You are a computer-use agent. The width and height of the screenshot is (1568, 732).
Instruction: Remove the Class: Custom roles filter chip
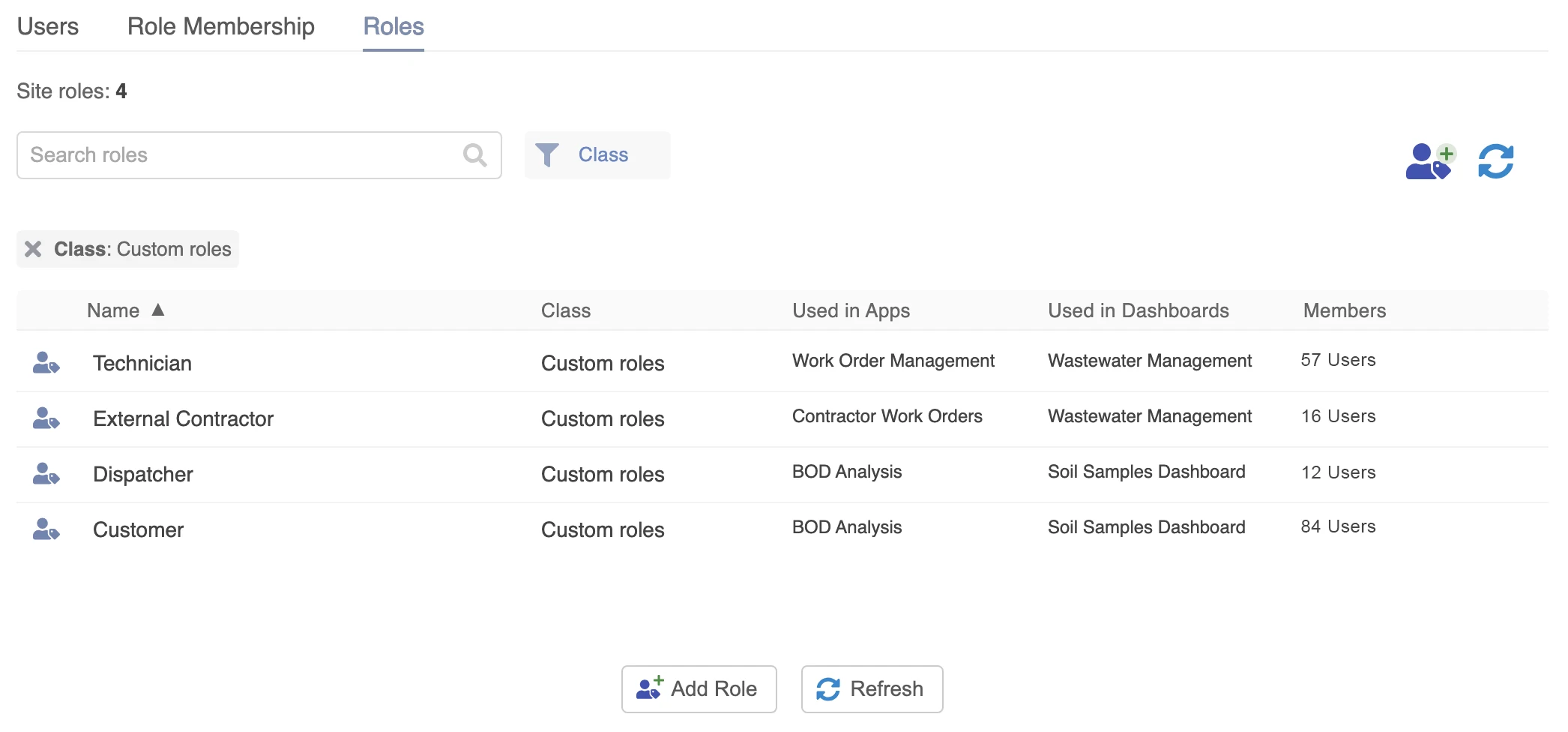tap(33, 249)
